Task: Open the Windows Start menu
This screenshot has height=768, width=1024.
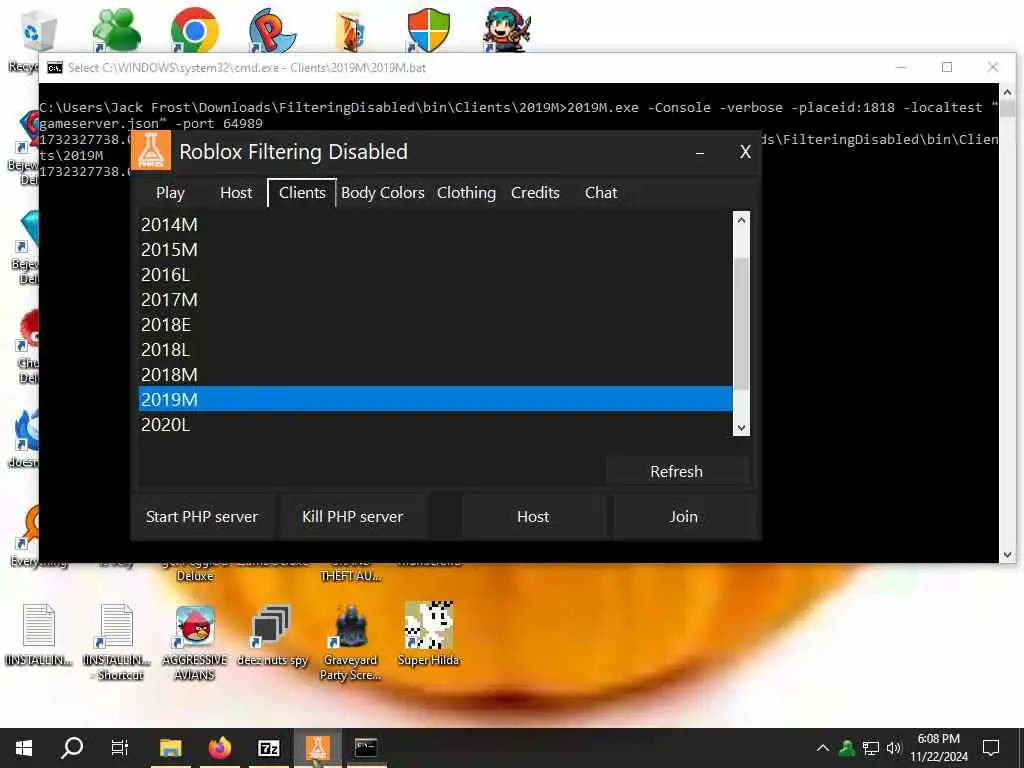Action: [x=24, y=748]
